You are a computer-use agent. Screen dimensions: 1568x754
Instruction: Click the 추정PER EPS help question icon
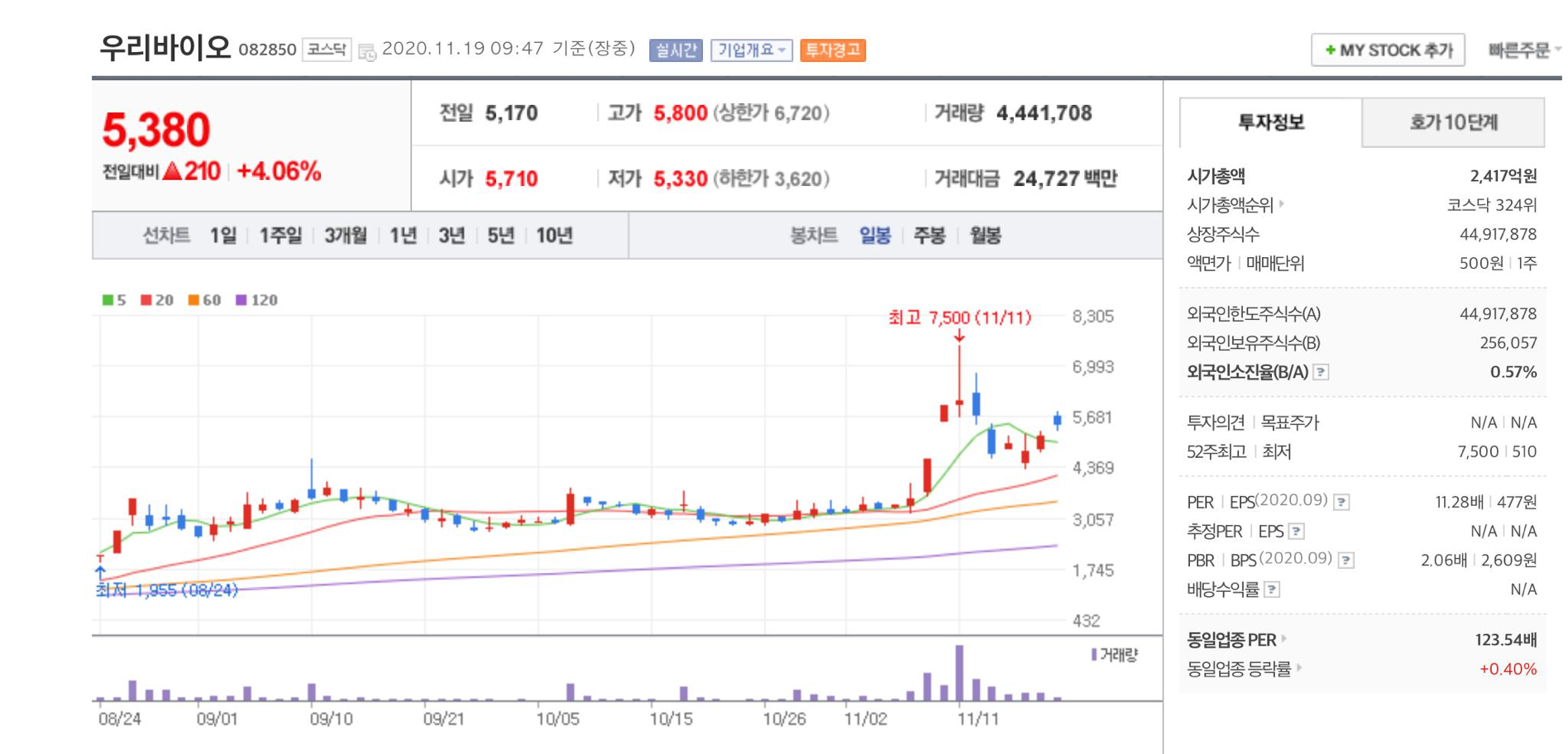click(x=1297, y=532)
